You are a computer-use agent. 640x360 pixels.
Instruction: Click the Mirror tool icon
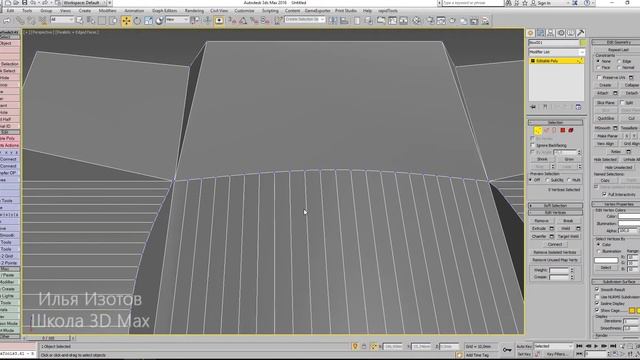click(x=333, y=20)
